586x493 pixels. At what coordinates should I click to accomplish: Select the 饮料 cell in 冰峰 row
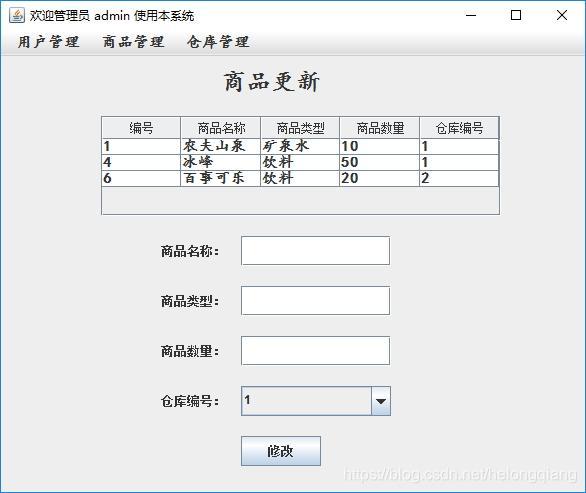point(300,162)
